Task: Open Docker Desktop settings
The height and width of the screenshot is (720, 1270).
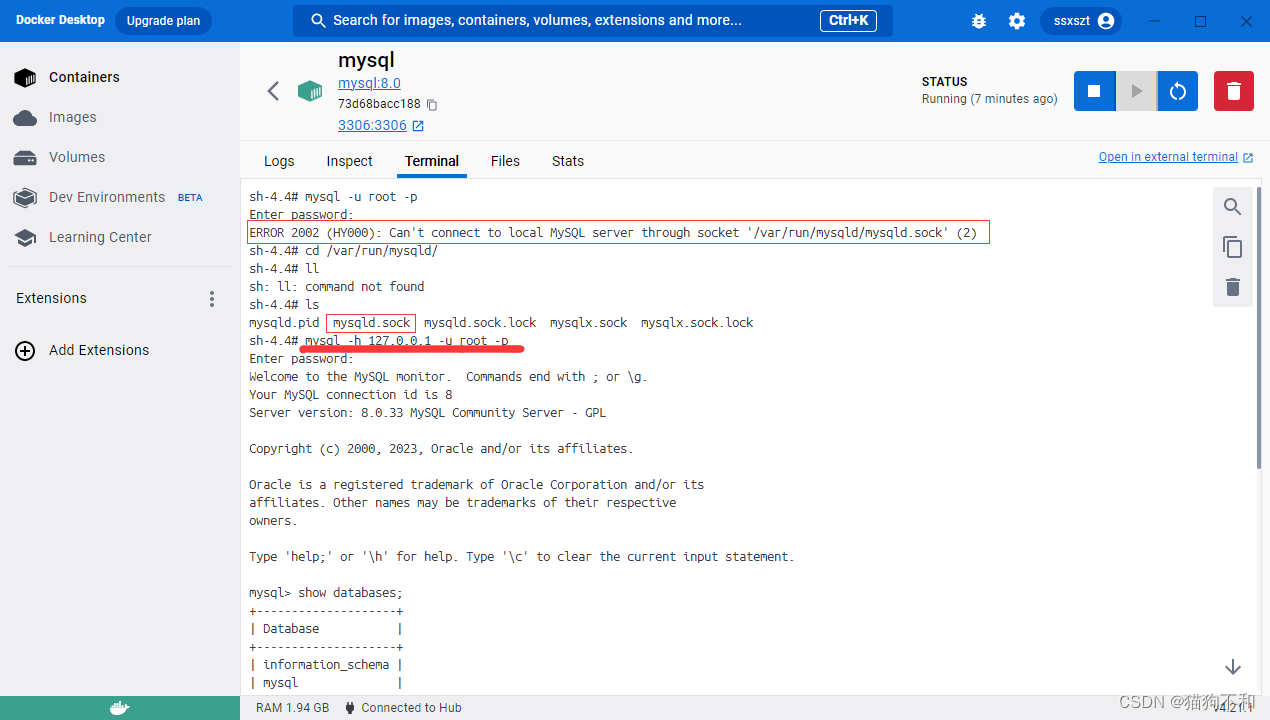Action: pos(1017,20)
